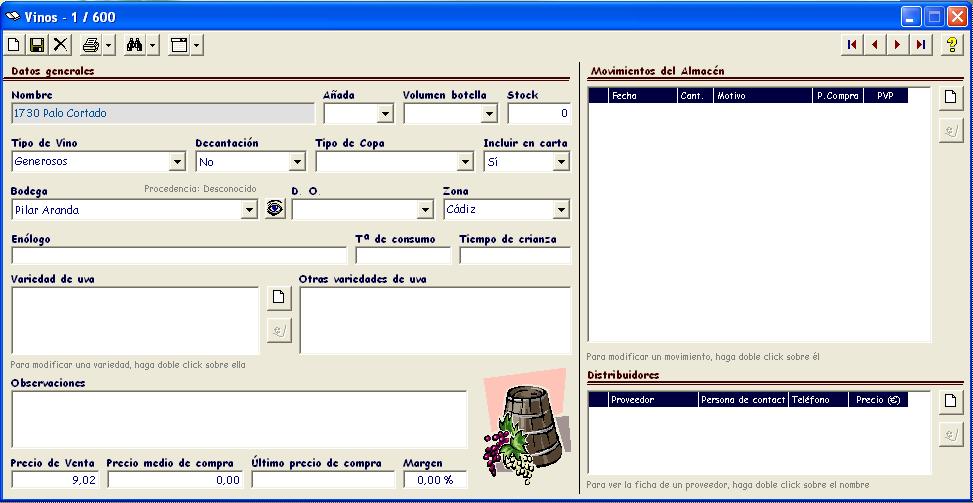Click the Proveedor column header
This screenshot has height=503, width=973.
[x=653, y=399]
